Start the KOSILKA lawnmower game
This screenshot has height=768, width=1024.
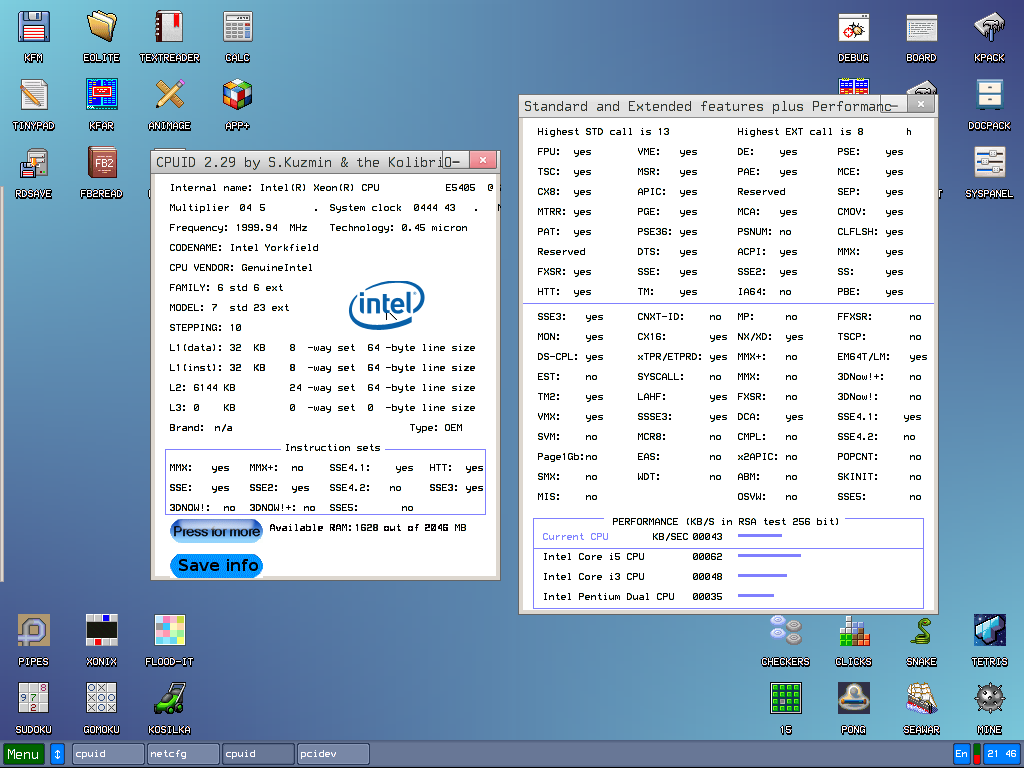(169, 699)
